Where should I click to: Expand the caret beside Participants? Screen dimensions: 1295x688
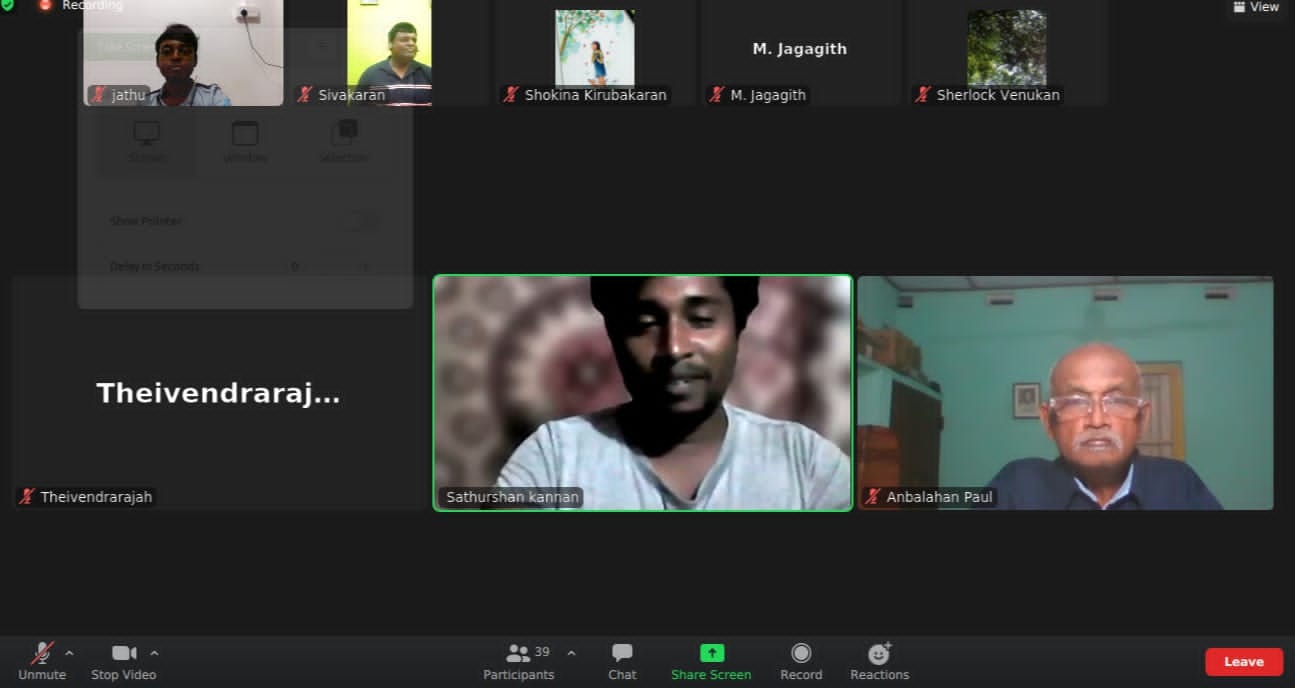pos(571,653)
